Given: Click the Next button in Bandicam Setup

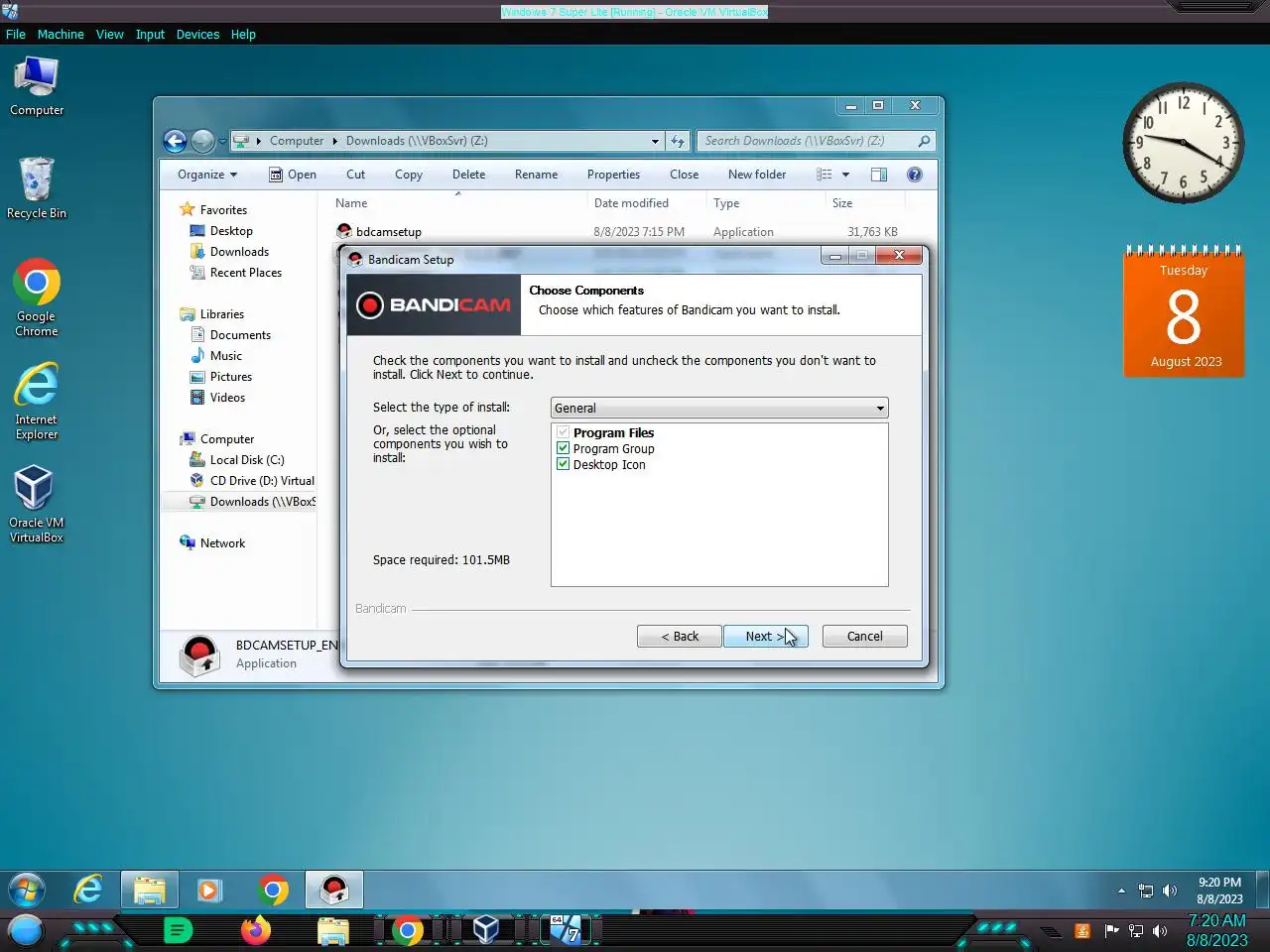Looking at the screenshot, I should (765, 637).
